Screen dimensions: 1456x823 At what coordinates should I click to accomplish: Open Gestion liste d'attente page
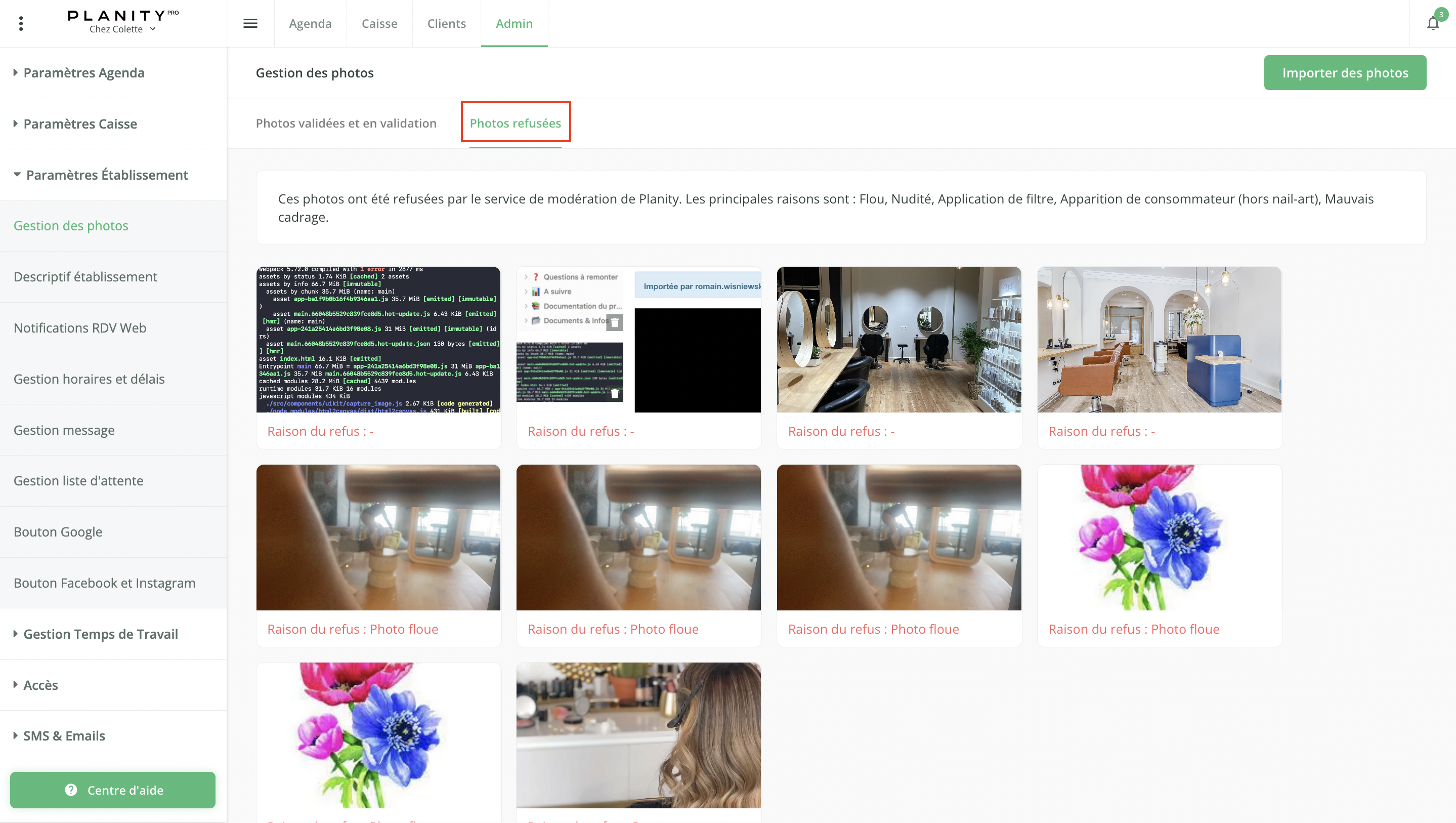coord(78,480)
